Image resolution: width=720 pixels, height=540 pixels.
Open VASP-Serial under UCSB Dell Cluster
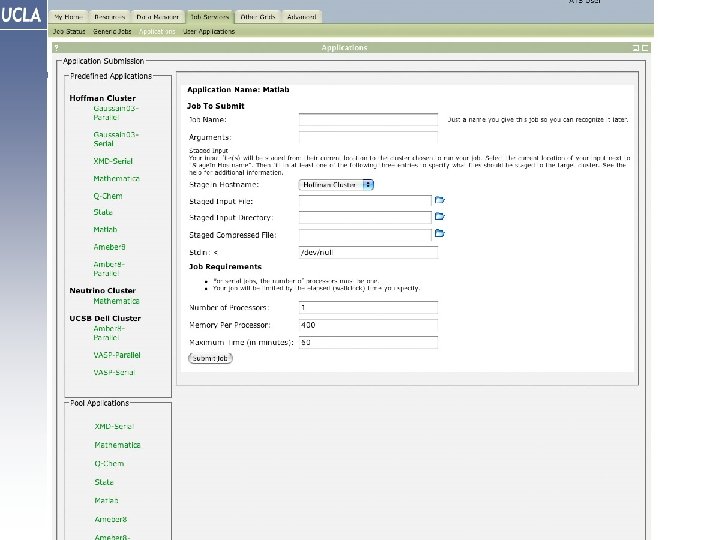(114, 372)
